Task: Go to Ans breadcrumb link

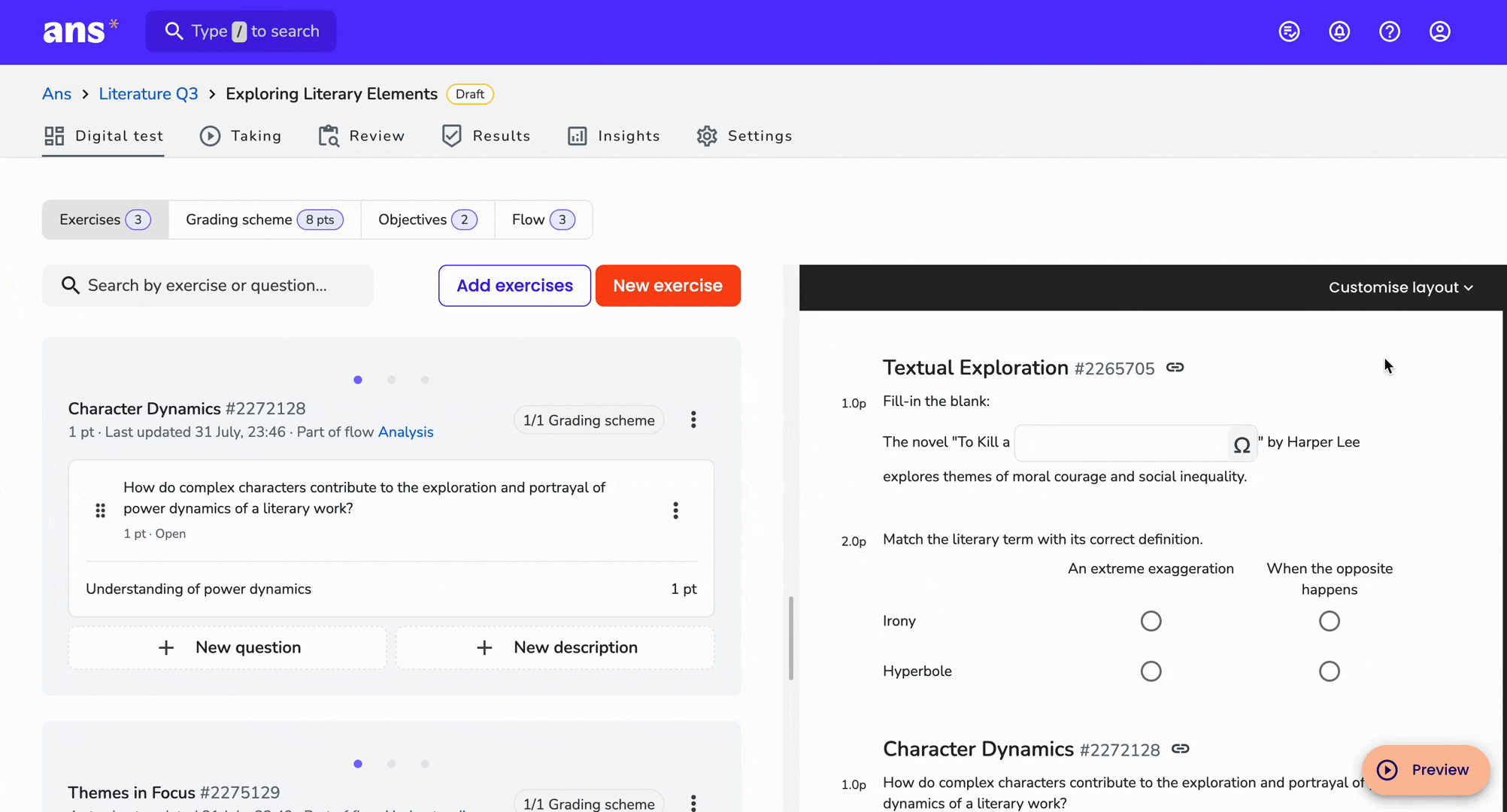Action: (56, 94)
